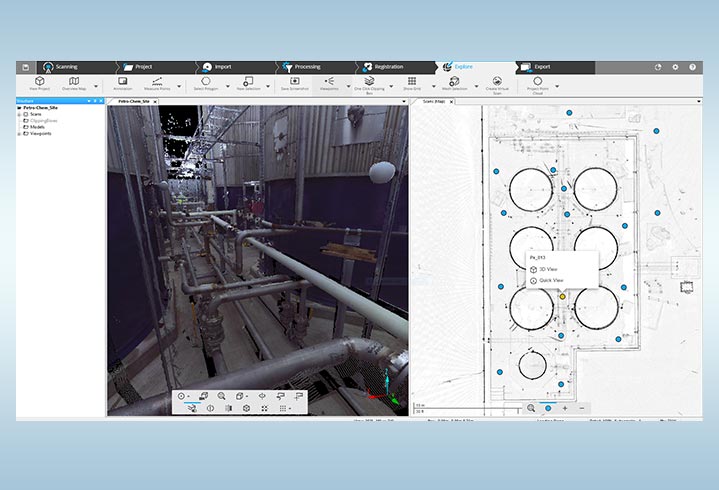
Task: Close the Scans (Map) view tab
Action: point(453,102)
